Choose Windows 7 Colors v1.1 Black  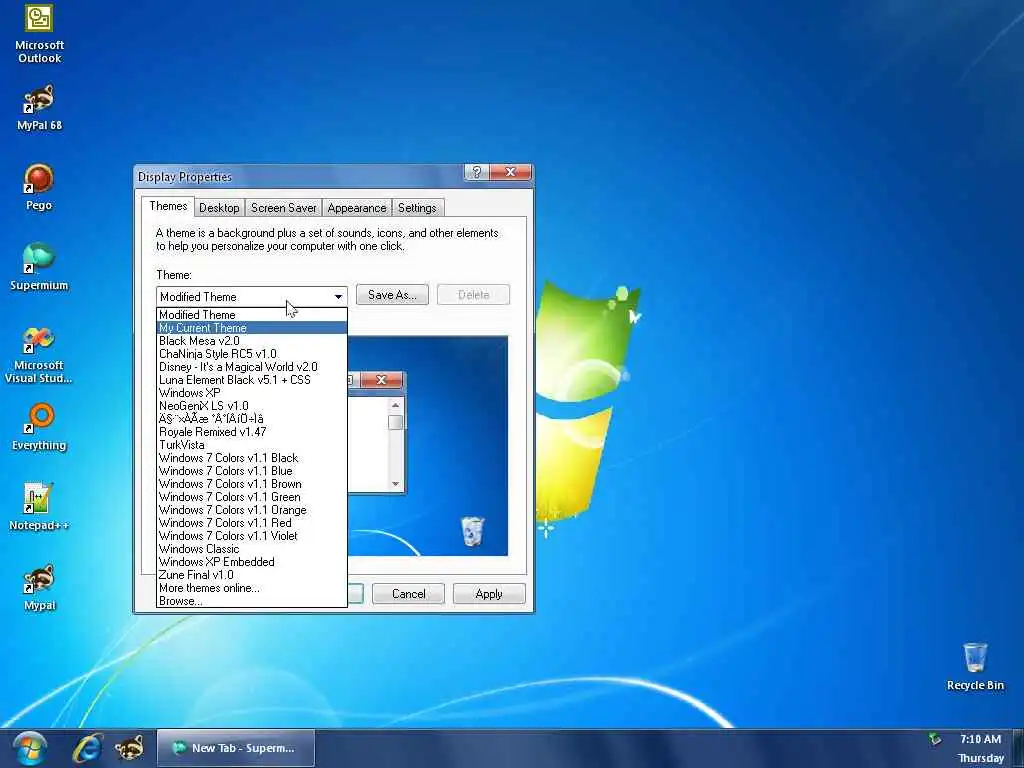(252, 458)
